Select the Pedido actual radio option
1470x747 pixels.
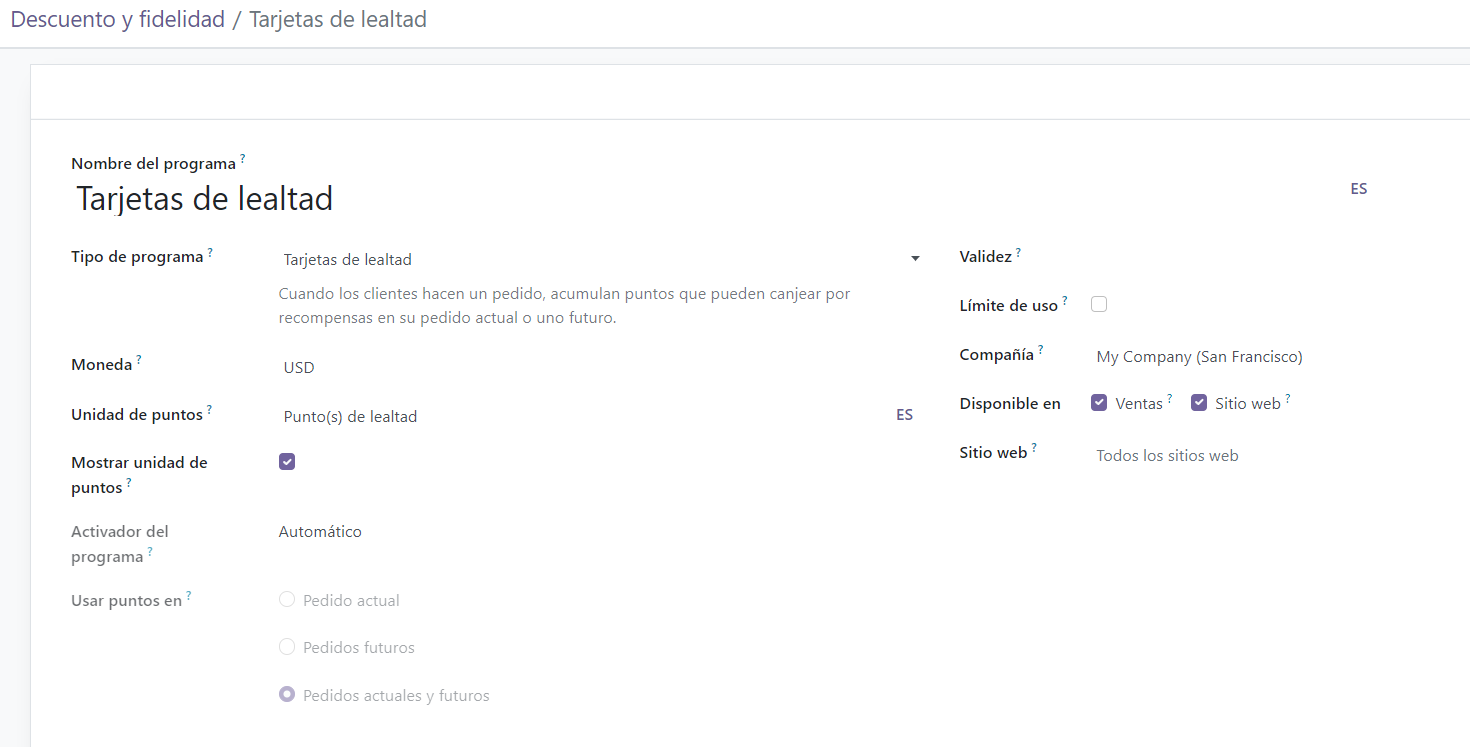tap(287, 600)
